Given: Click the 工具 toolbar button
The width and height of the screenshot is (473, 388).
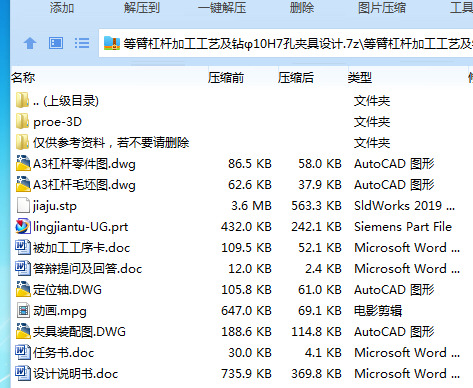Looking at the screenshot, I should [x=461, y=7].
